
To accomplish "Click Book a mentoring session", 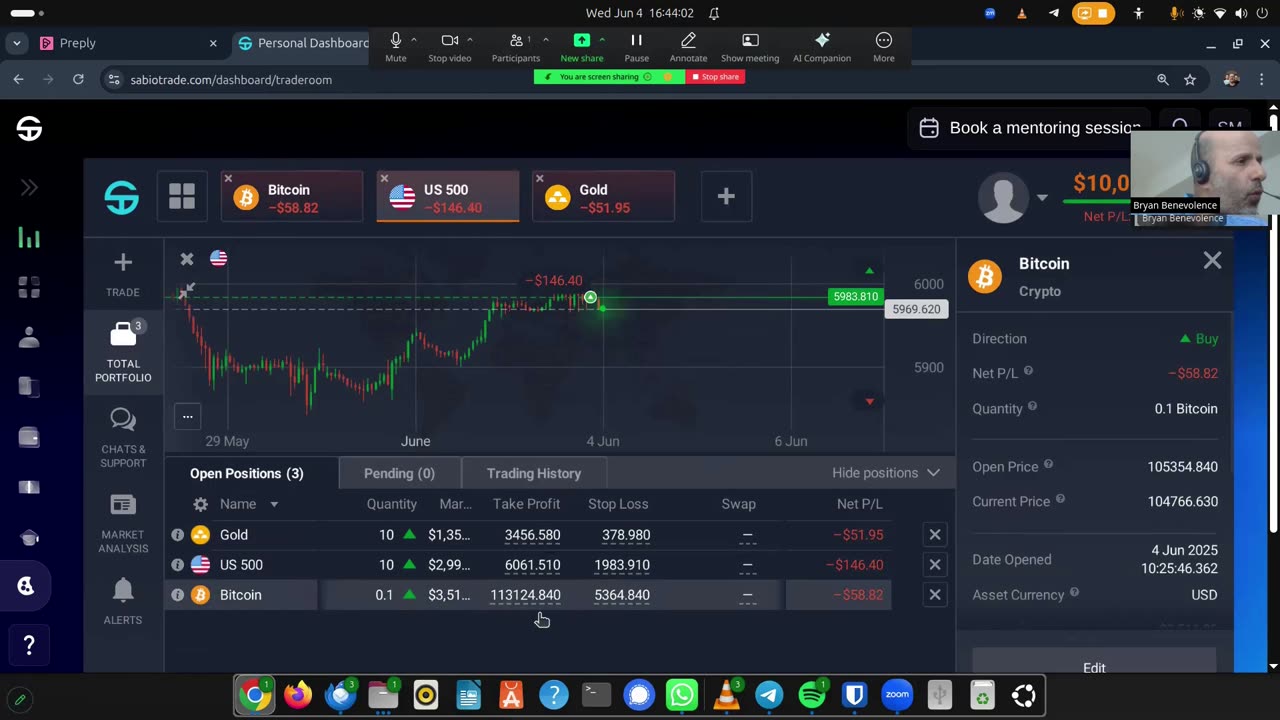I will (x=1030, y=128).
